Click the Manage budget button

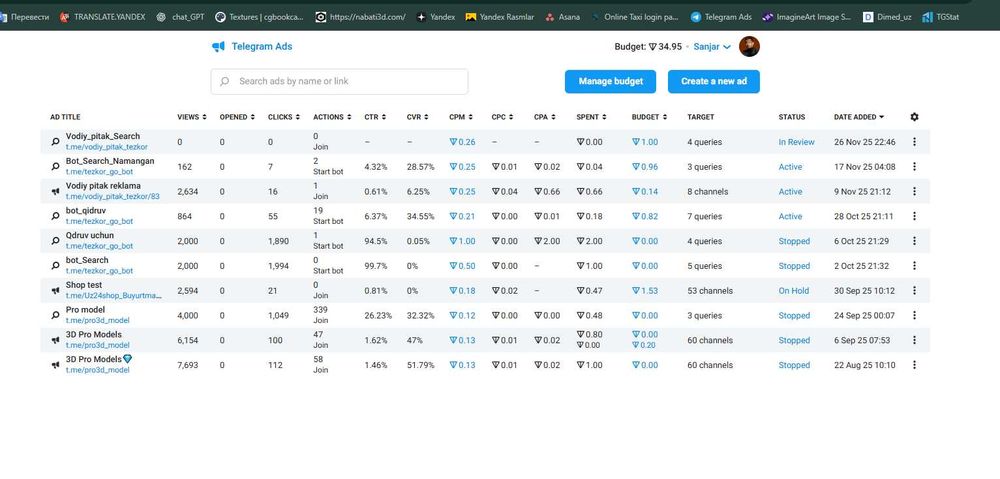[611, 82]
